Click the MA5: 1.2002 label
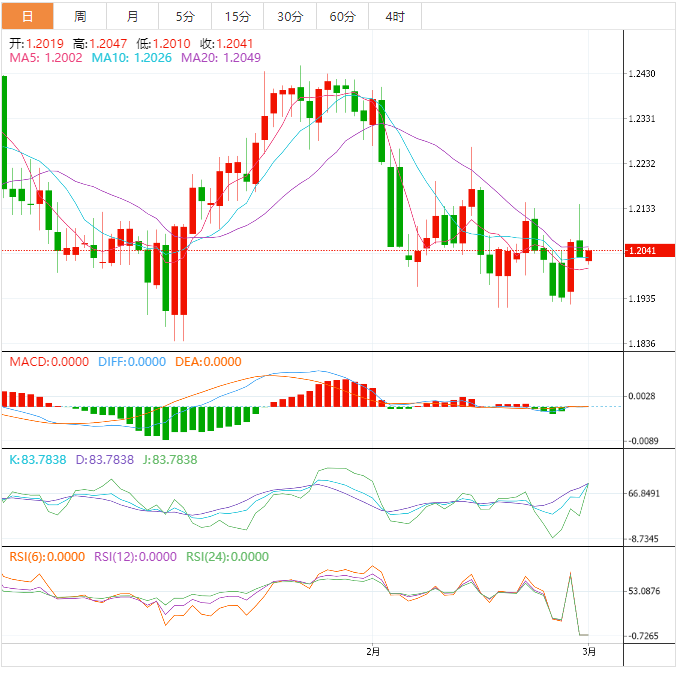Screen dimensions: 681x674 pyautogui.click(x=46, y=58)
